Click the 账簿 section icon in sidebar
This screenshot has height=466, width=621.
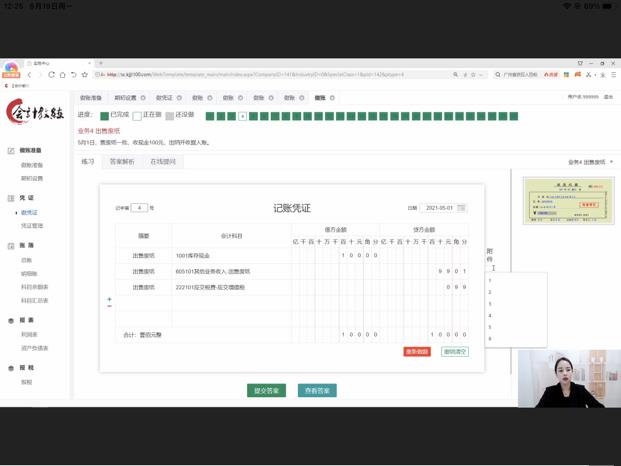tap(11, 246)
